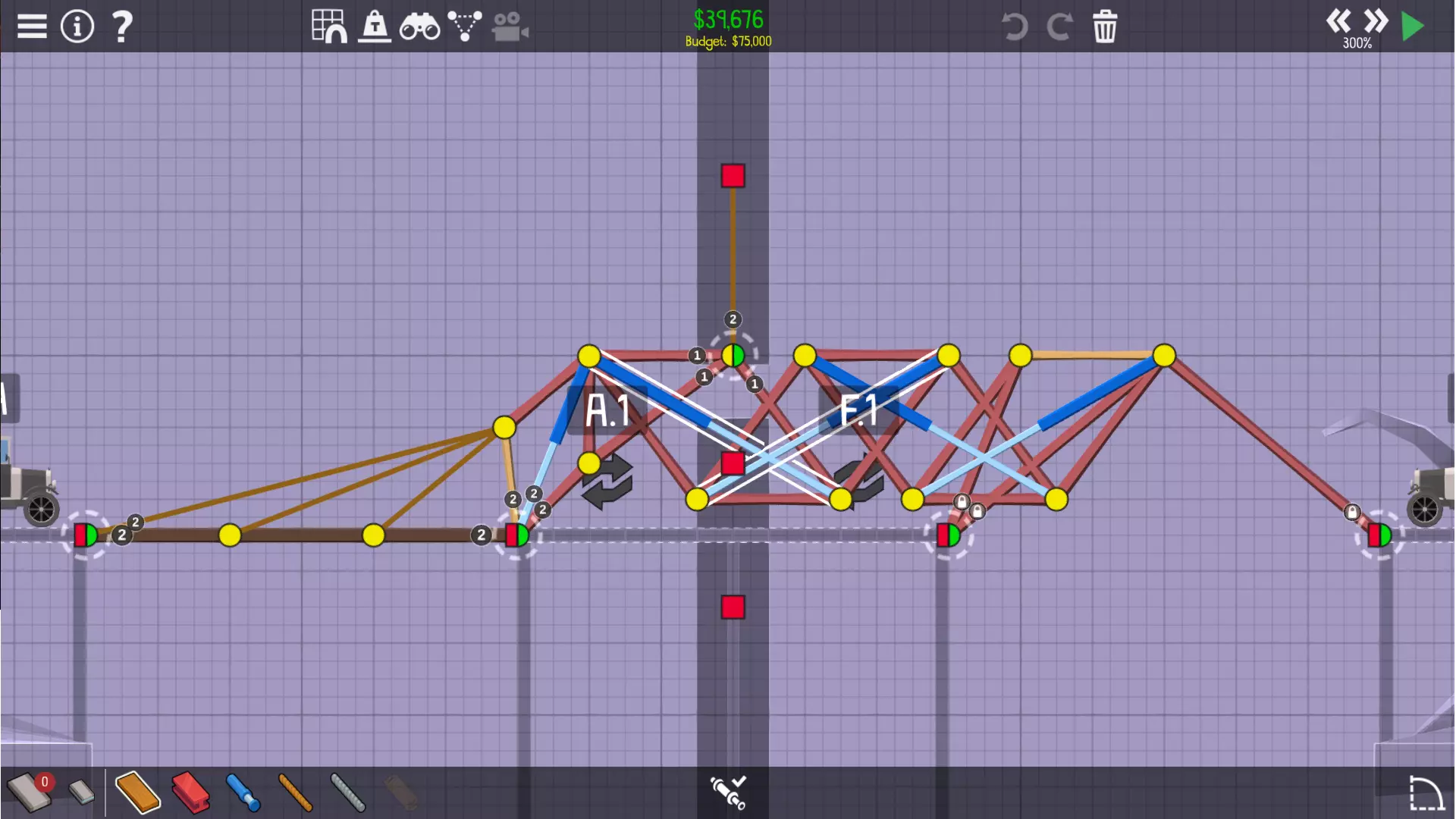Open the question mark help
The image size is (1456, 819).
pyautogui.click(x=121, y=27)
